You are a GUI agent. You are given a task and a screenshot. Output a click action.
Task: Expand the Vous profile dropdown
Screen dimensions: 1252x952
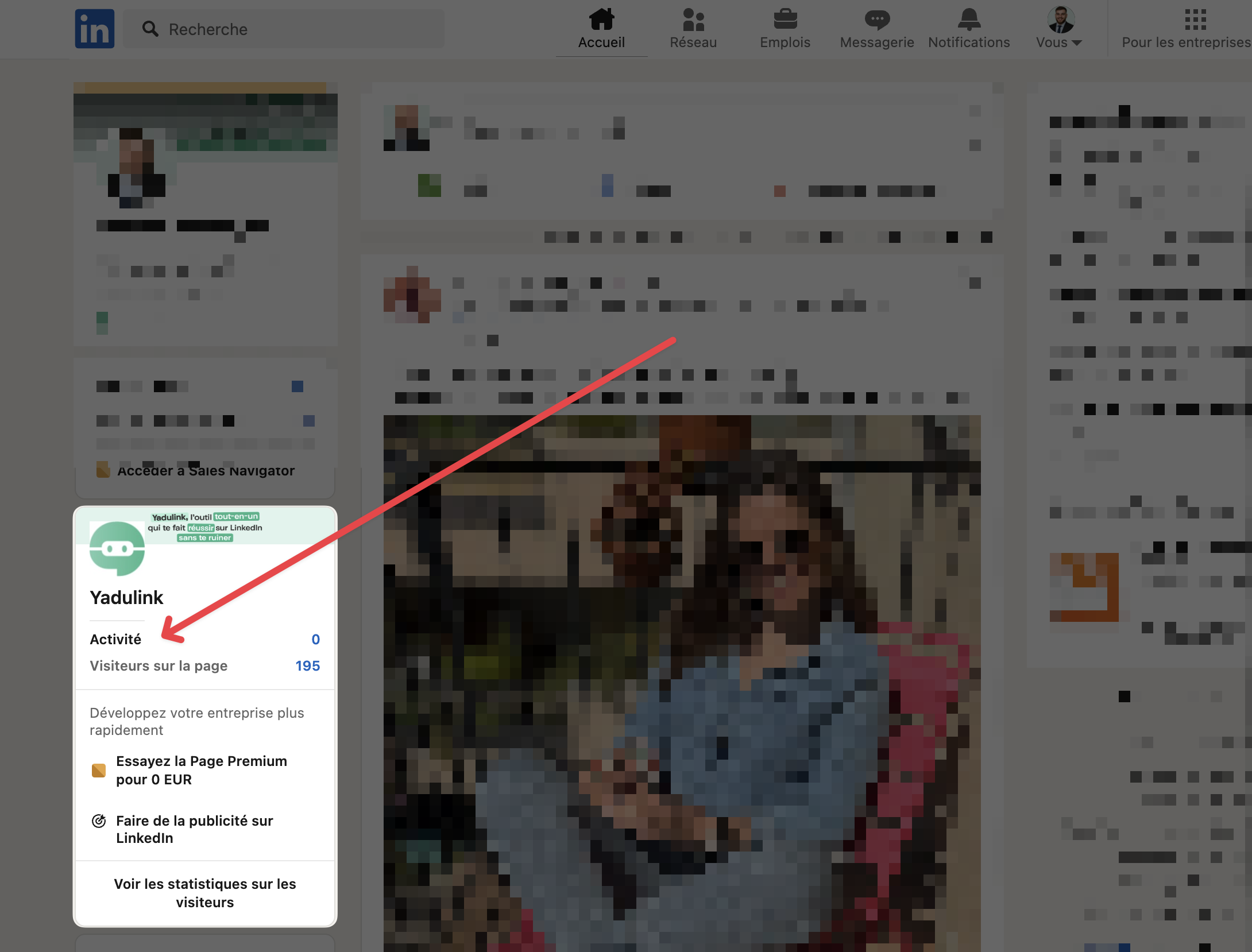[x=1059, y=42]
